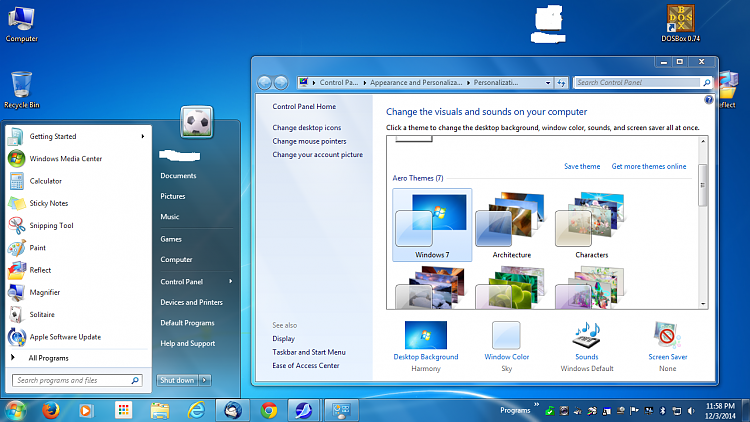Click the refresh button beside address bar

pos(561,83)
